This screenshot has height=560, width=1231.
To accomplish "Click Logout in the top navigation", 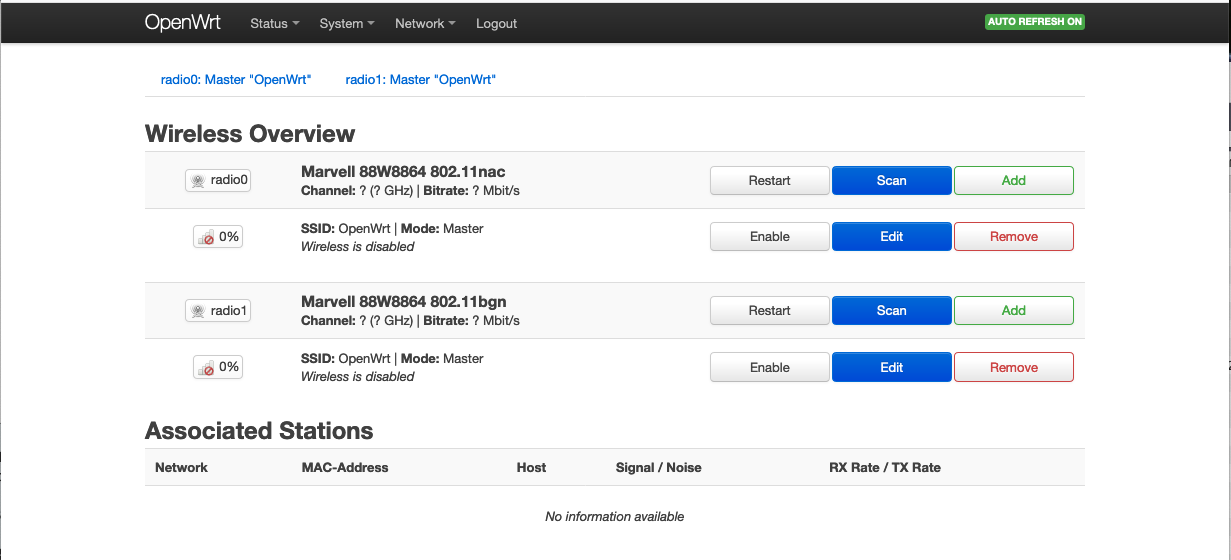I will [x=496, y=23].
